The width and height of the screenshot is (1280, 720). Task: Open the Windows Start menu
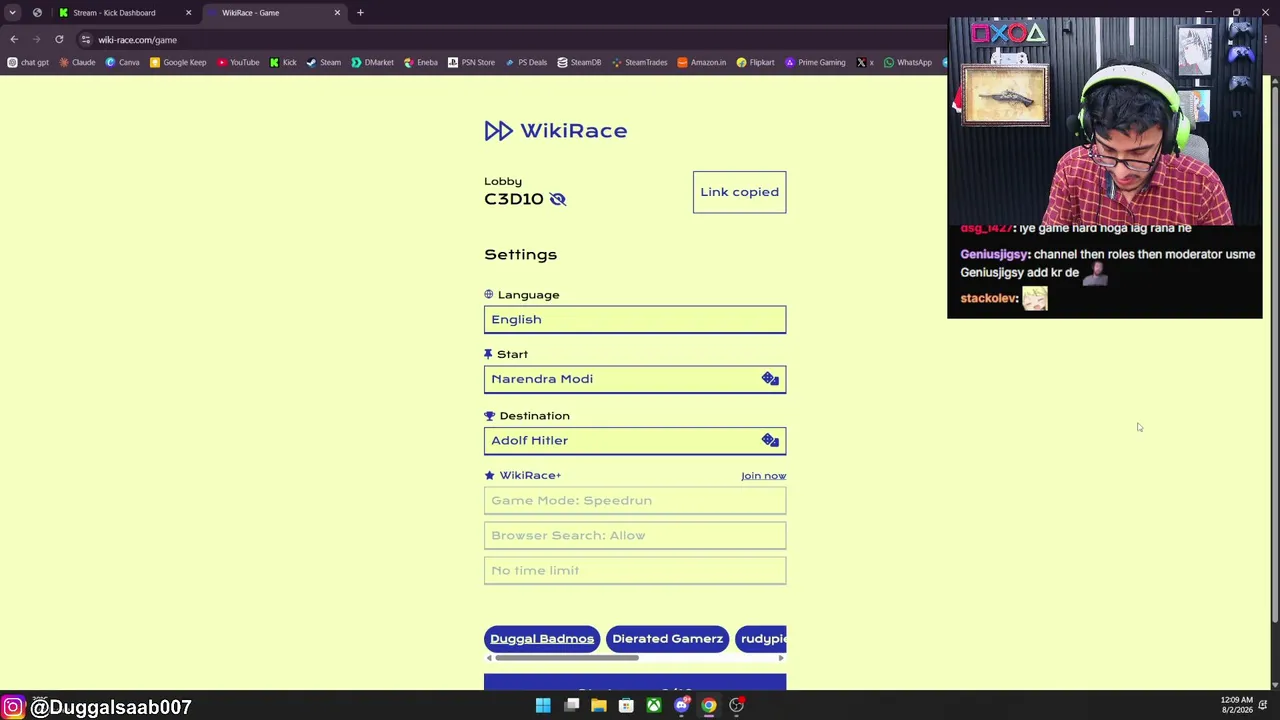click(543, 706)
